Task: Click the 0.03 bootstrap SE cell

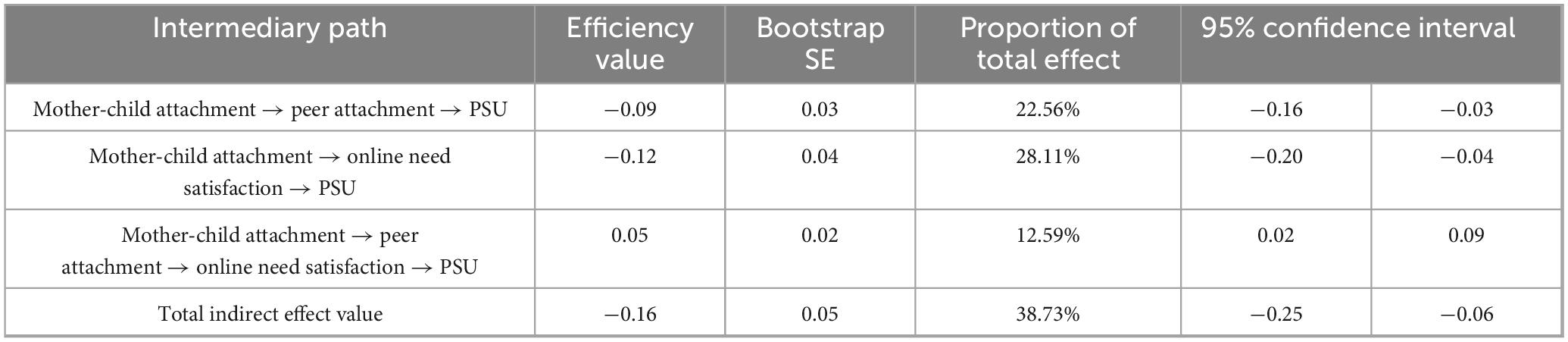Action: pos(820,109)
